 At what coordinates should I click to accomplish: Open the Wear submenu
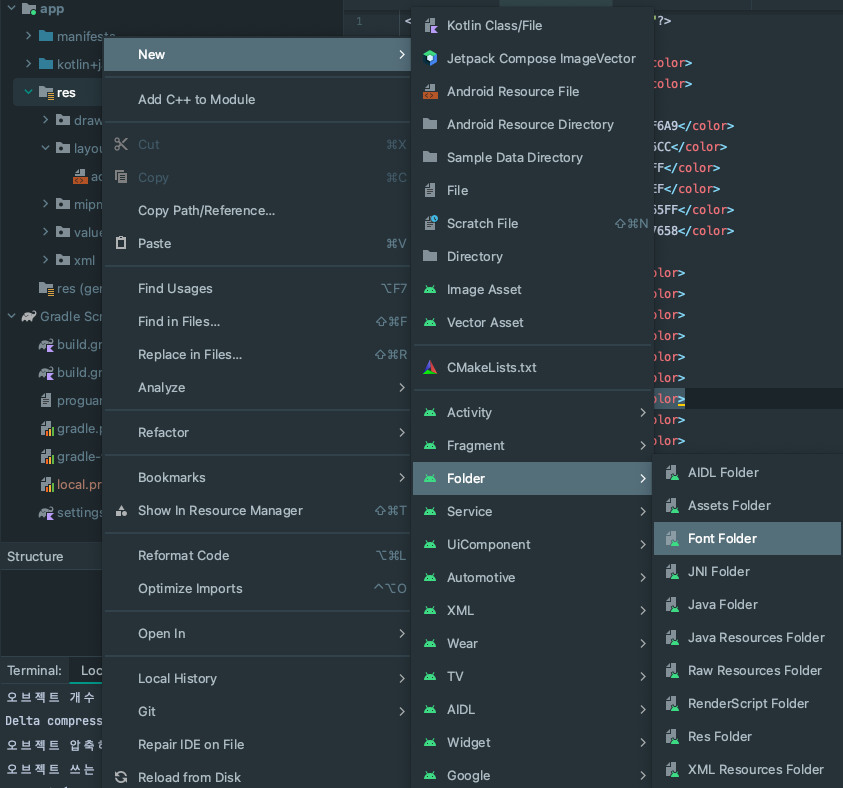532,643
